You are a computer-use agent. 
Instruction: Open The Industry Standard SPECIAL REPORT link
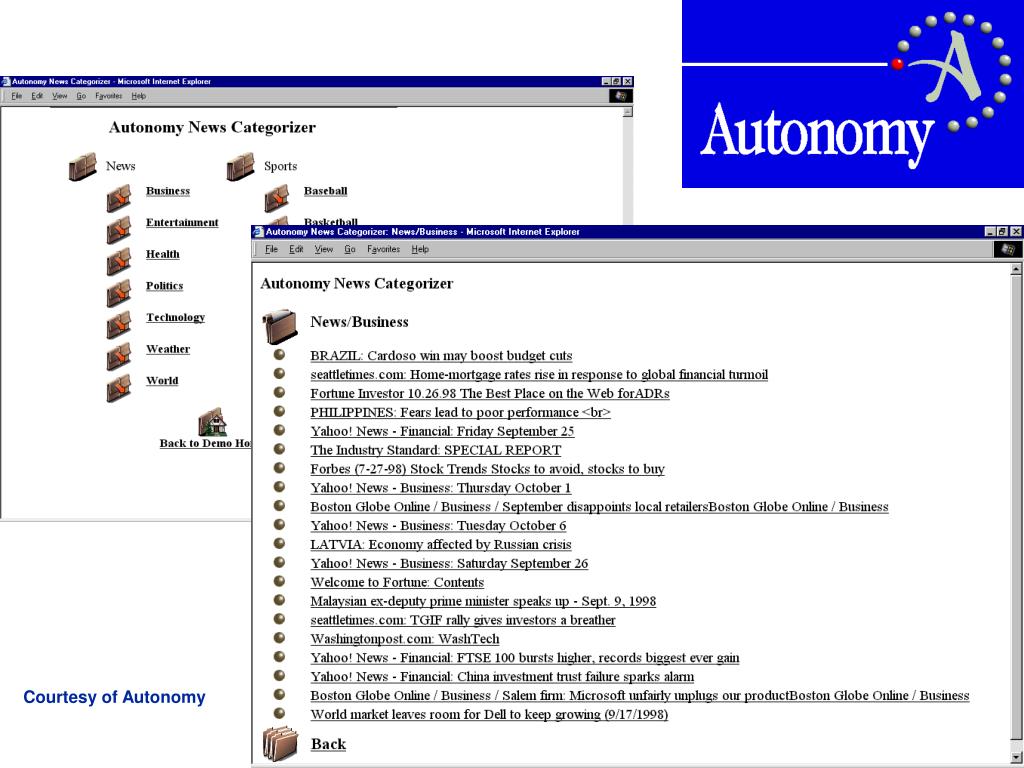coord(436,451)
